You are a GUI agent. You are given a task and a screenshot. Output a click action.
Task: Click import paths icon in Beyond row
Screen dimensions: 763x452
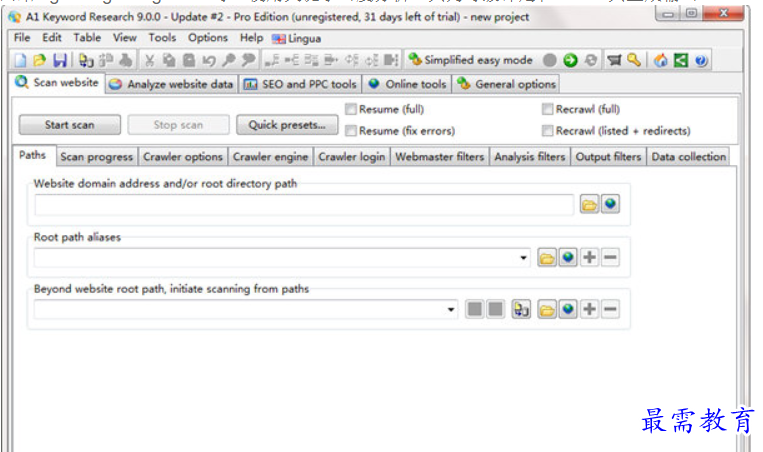[x=521, y=309]
